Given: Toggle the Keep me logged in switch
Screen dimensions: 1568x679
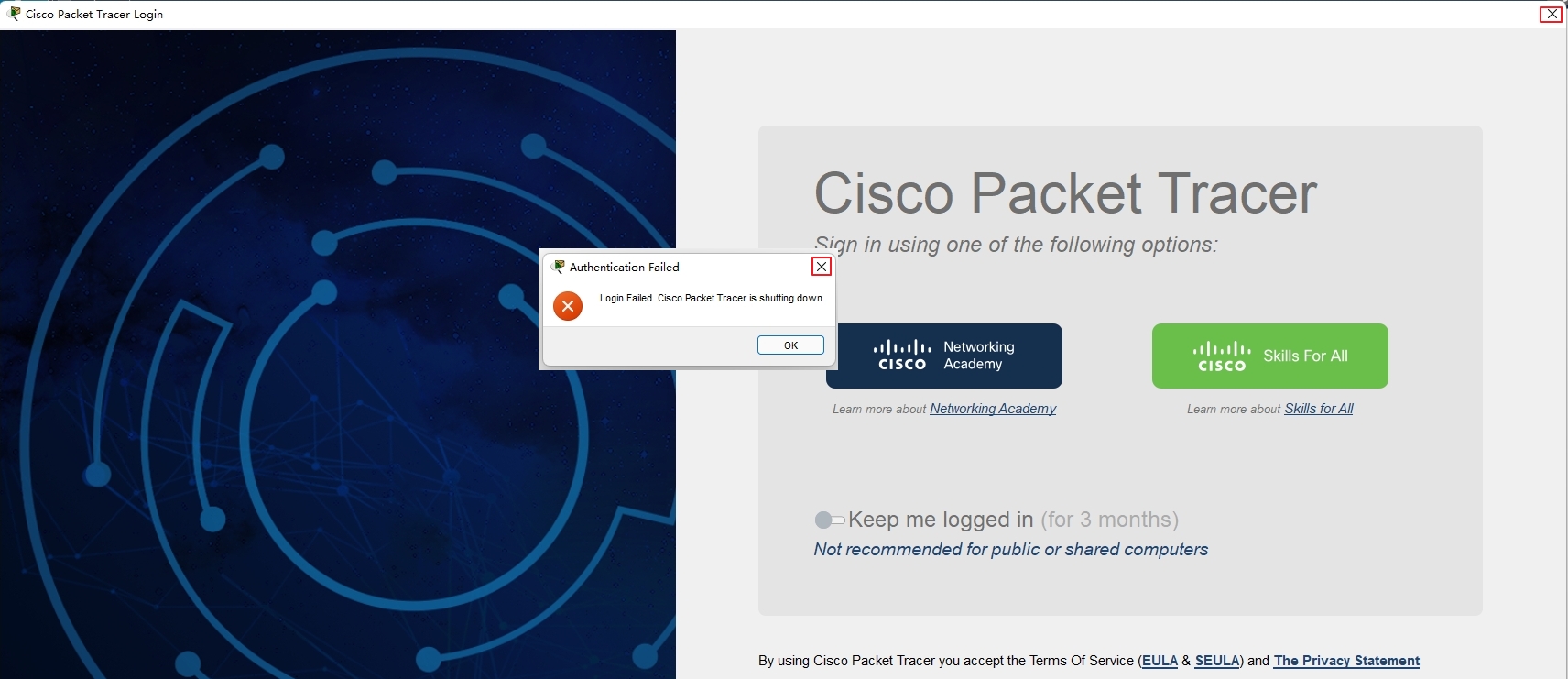Looking at the screenshot, I should click(x=829, y=520).
